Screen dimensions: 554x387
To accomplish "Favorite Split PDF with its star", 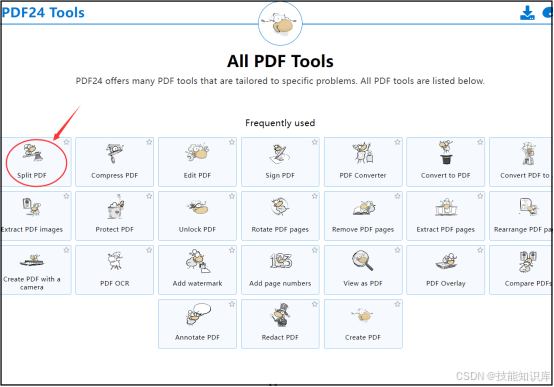I will [x=66, y=142].
